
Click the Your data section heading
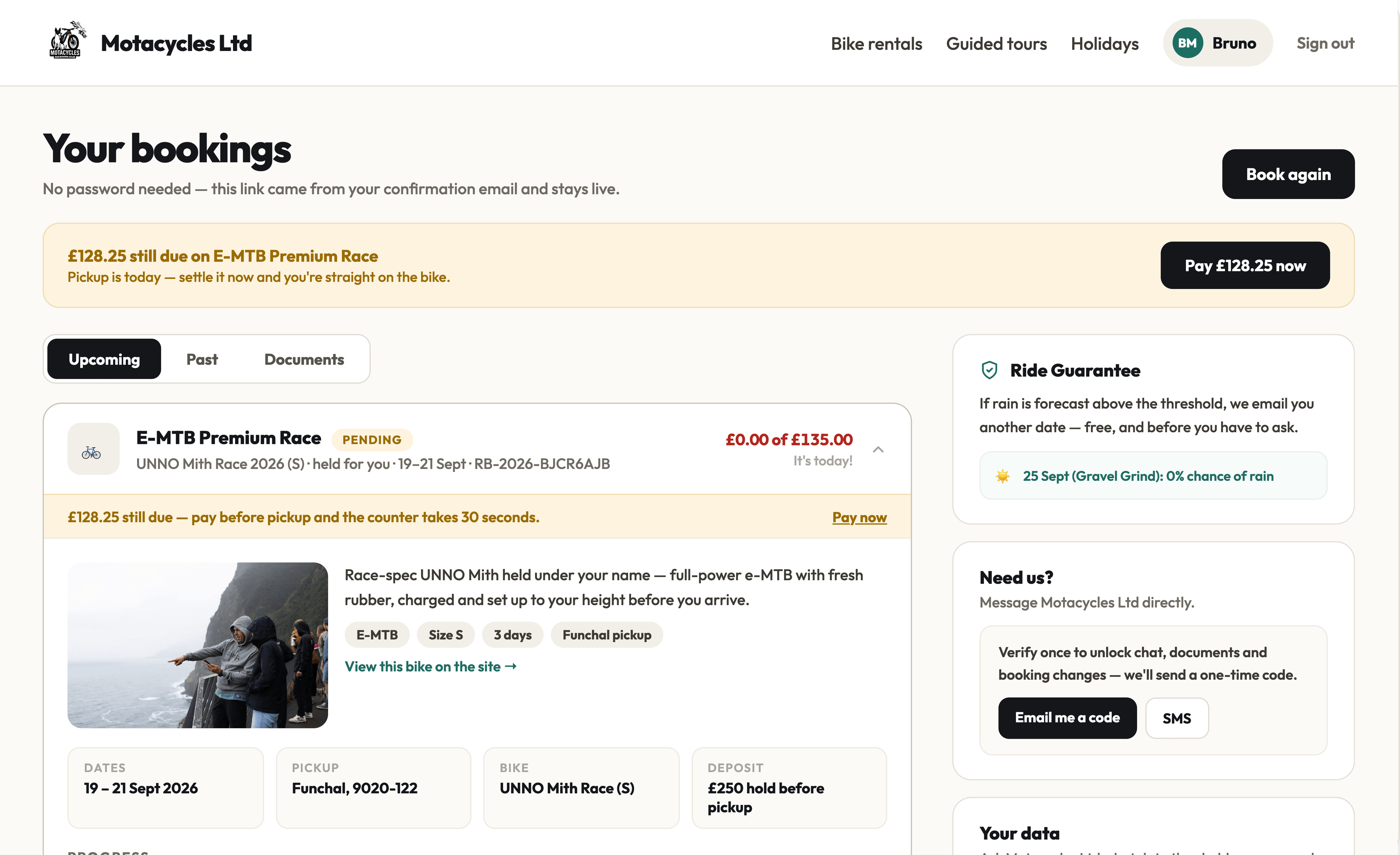coord(1019,833)
